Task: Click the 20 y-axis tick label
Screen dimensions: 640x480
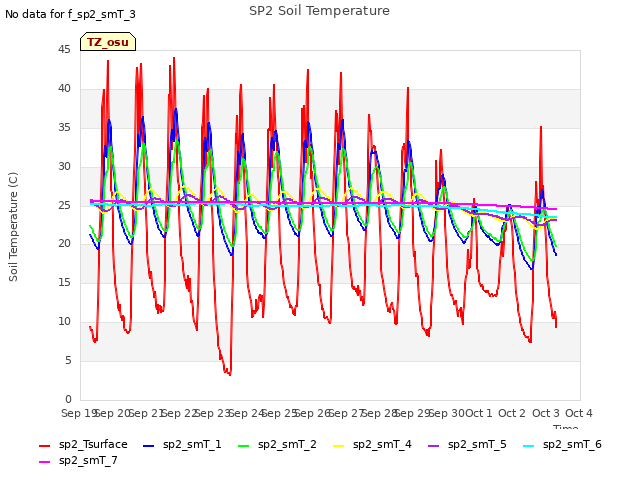Action: tap(64, 243)
